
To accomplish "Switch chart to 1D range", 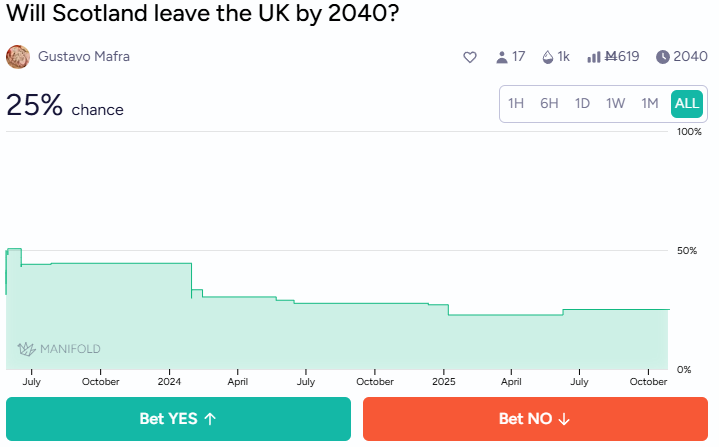I will pos(582,103).
